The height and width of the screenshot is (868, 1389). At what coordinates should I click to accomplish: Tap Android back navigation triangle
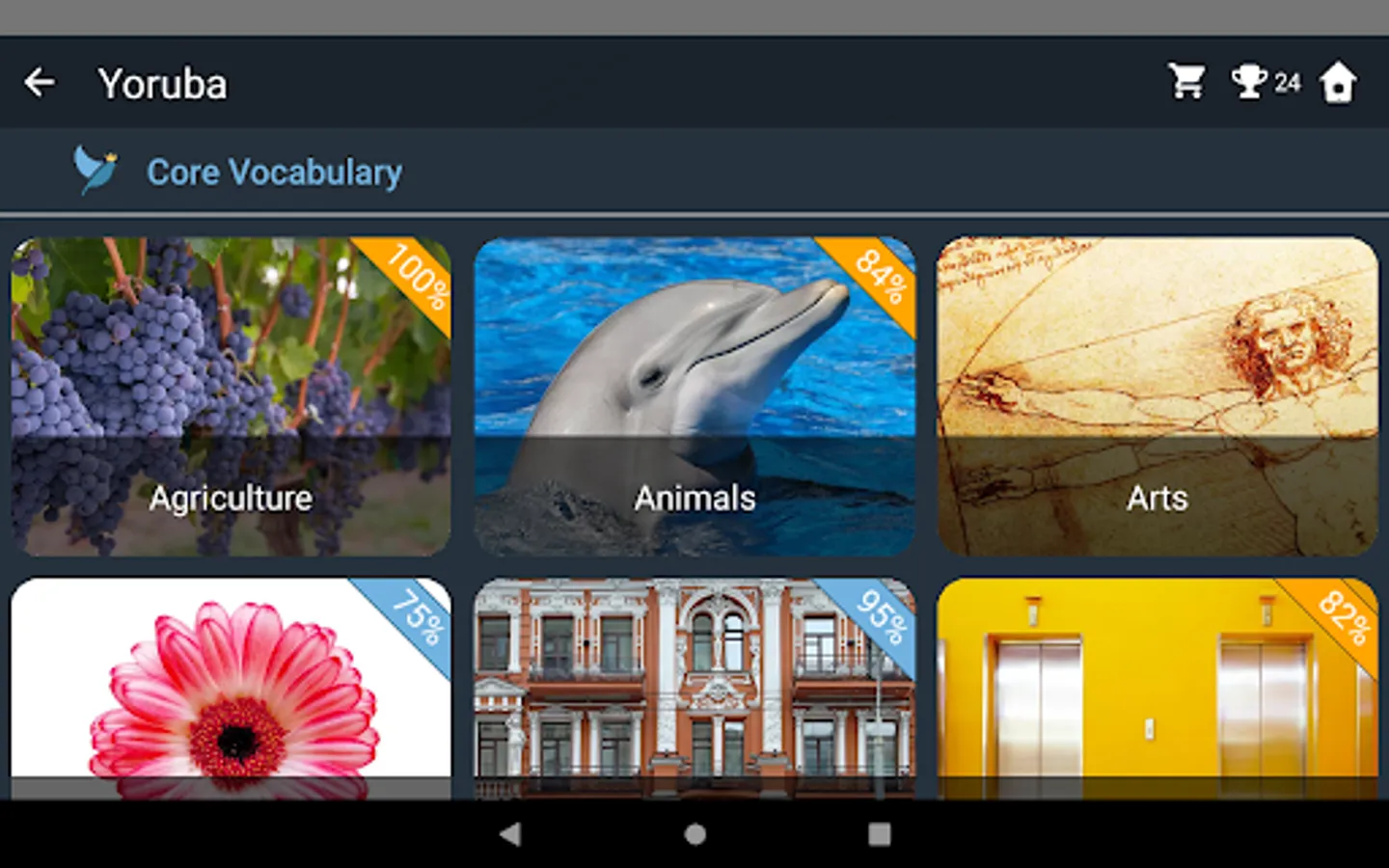pos(510,834)
